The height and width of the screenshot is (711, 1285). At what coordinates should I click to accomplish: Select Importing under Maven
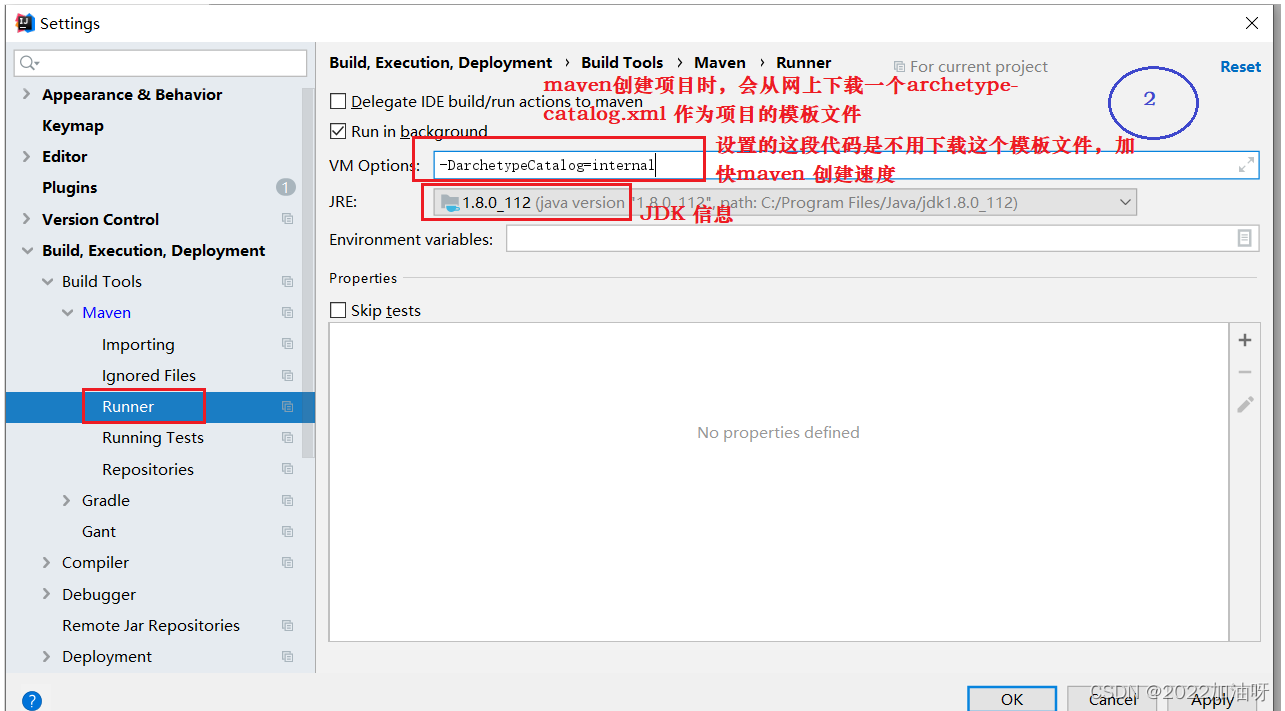(138, 344)
